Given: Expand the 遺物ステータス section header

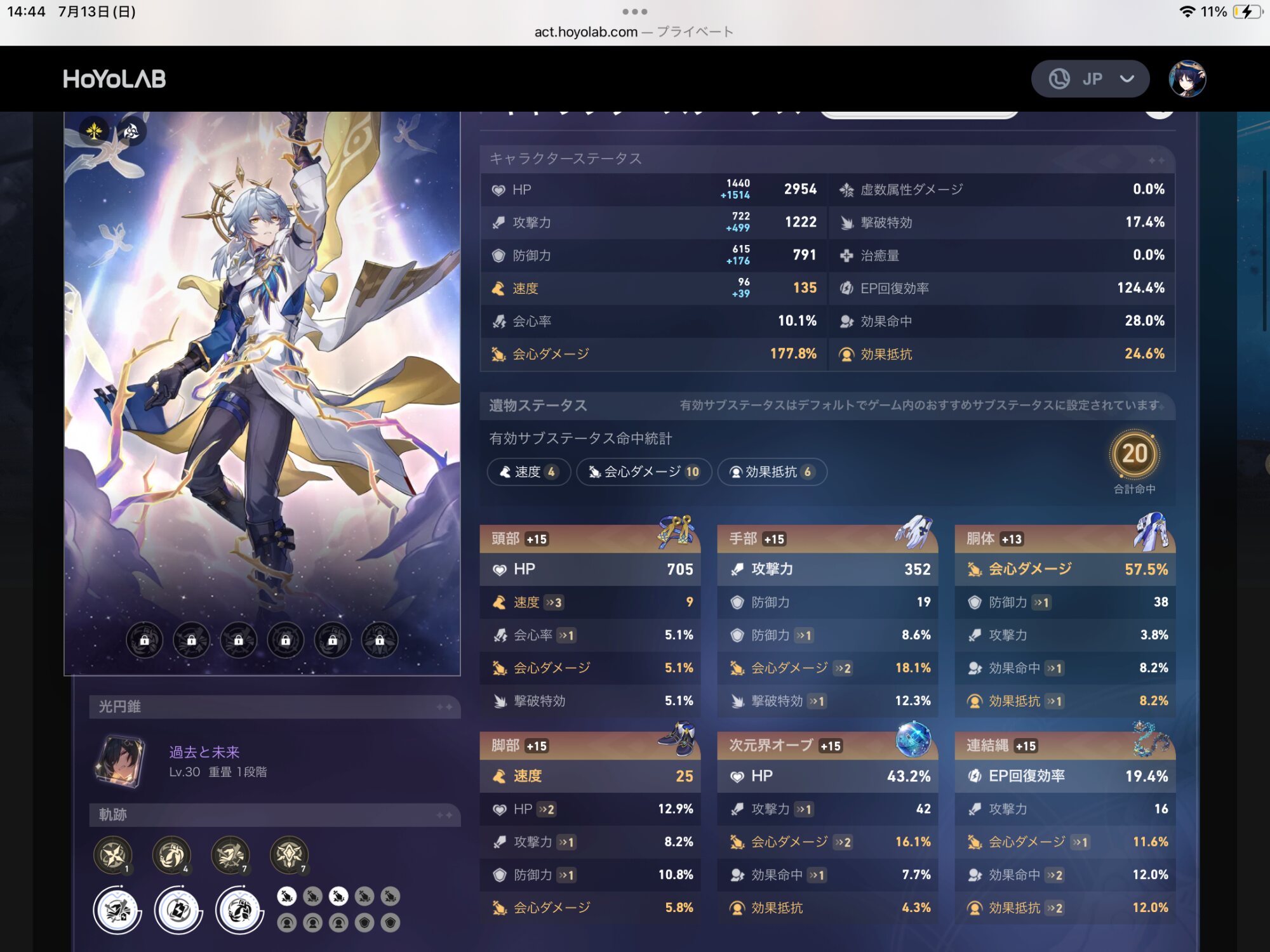Looking at the screenshot, I should click(827, 405).
